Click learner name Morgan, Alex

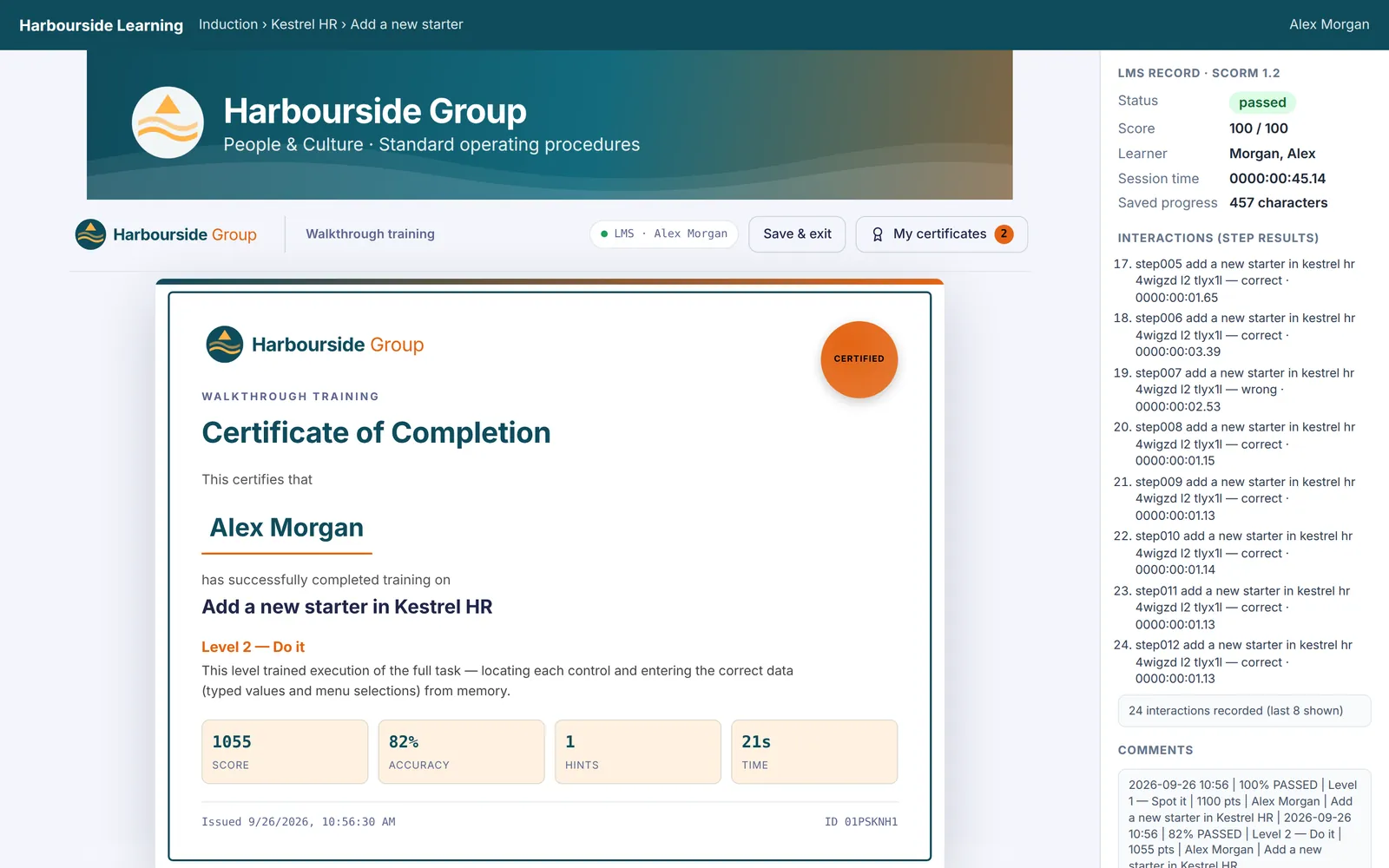[x=1273, y=154]
